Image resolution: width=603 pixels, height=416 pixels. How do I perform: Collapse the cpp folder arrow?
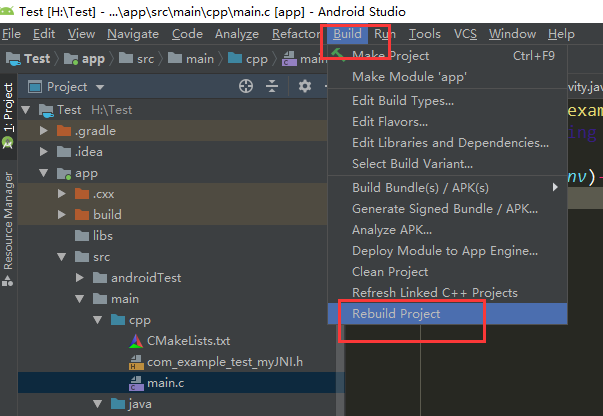coord(98,320)
